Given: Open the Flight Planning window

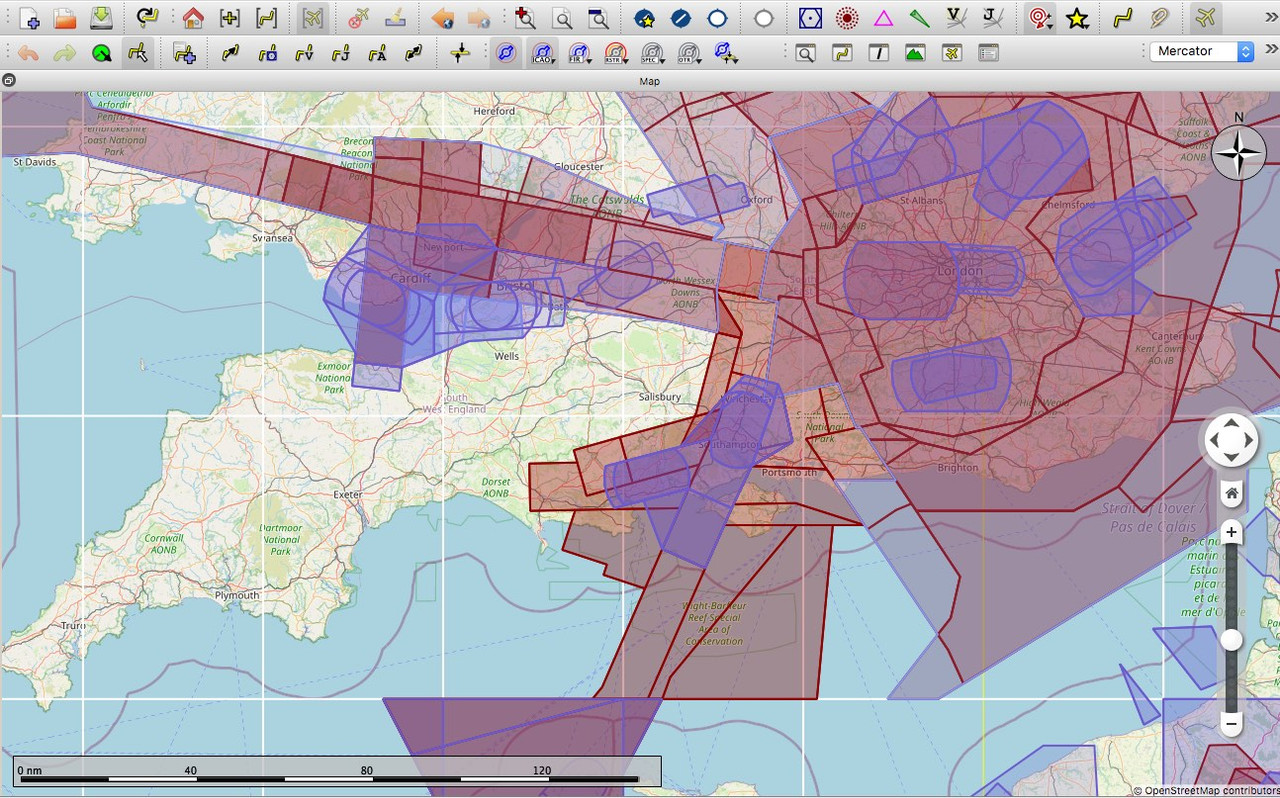Looking at the screenshot, I should pos(842,53).
